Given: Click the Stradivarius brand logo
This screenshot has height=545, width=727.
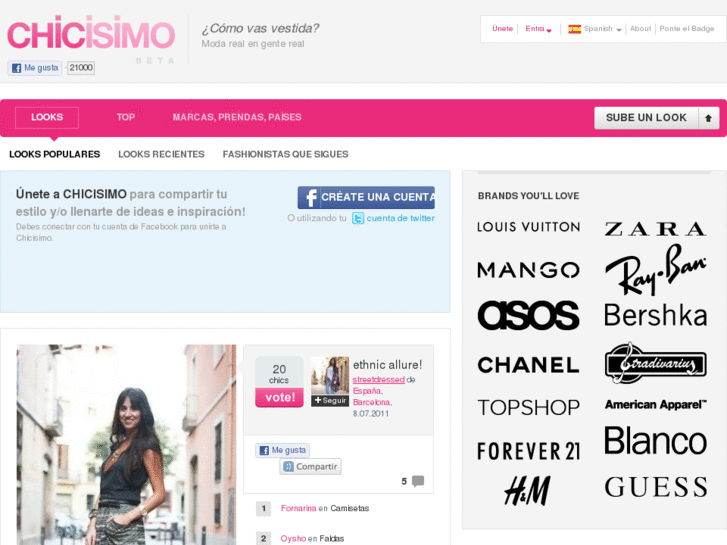Looking at the screenshot, I should point(656,363).
